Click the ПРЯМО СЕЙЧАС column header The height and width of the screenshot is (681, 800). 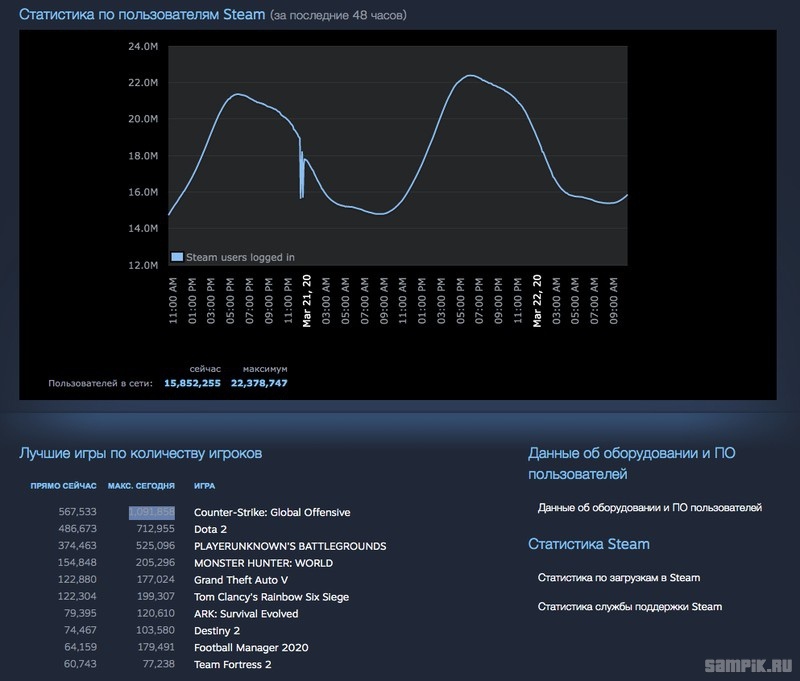[63, 486]
